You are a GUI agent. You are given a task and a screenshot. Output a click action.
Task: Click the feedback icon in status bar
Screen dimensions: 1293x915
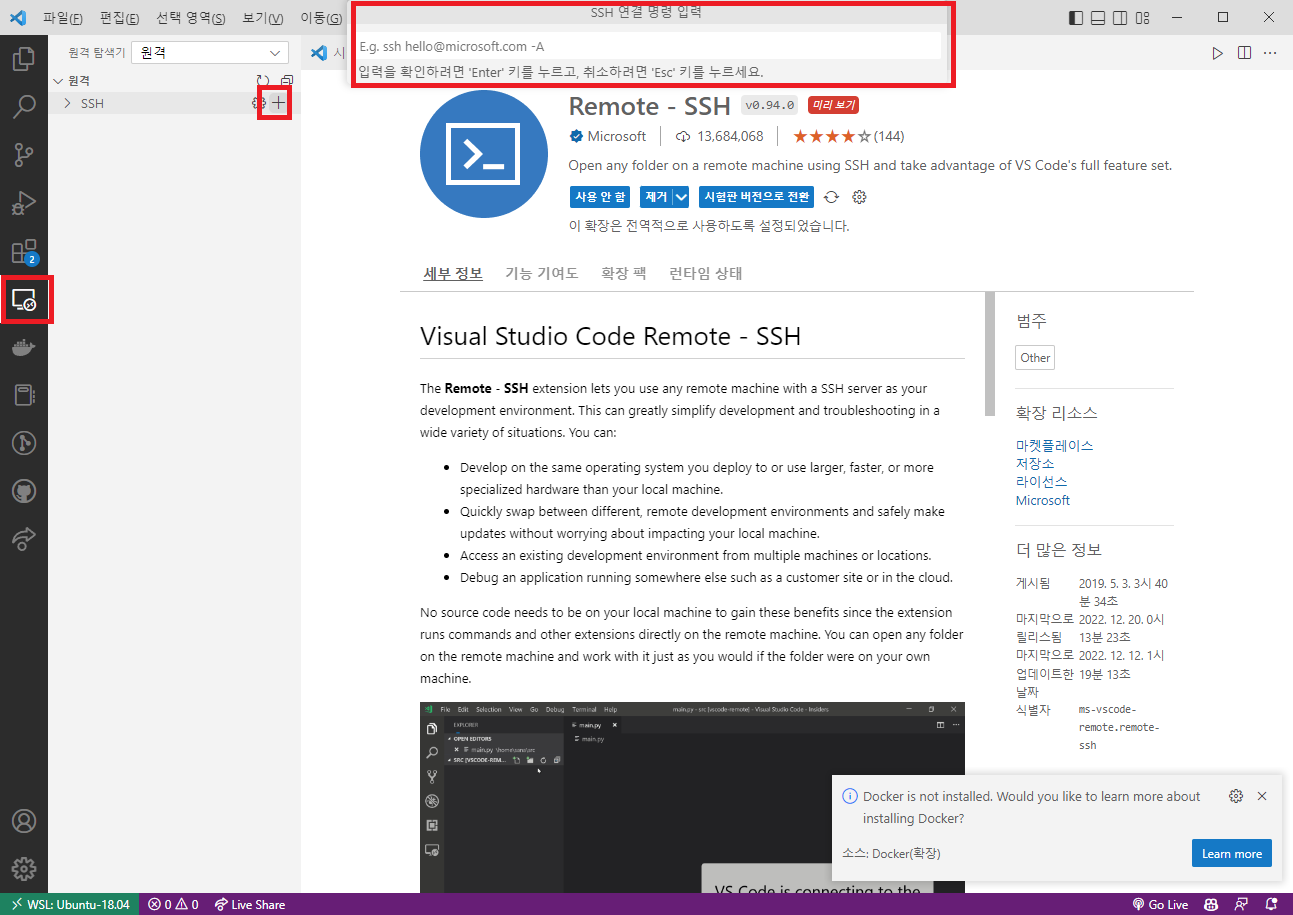[1241, 904]
